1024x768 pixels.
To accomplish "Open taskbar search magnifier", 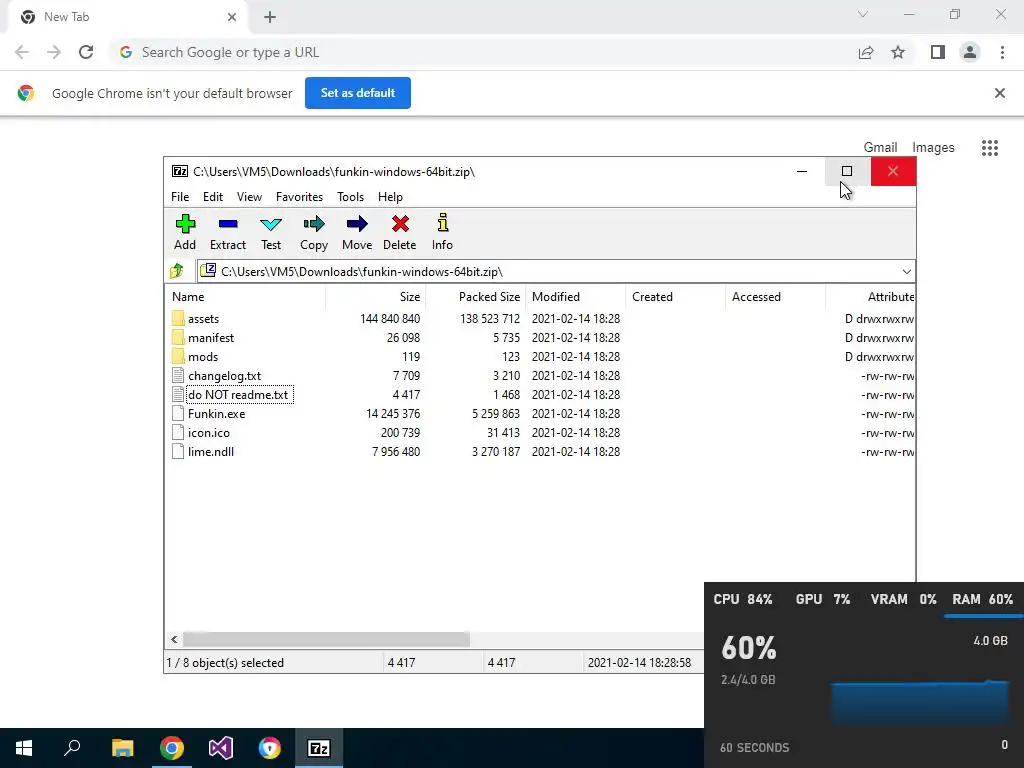I will pyautogui.click(x=72, y=748).
